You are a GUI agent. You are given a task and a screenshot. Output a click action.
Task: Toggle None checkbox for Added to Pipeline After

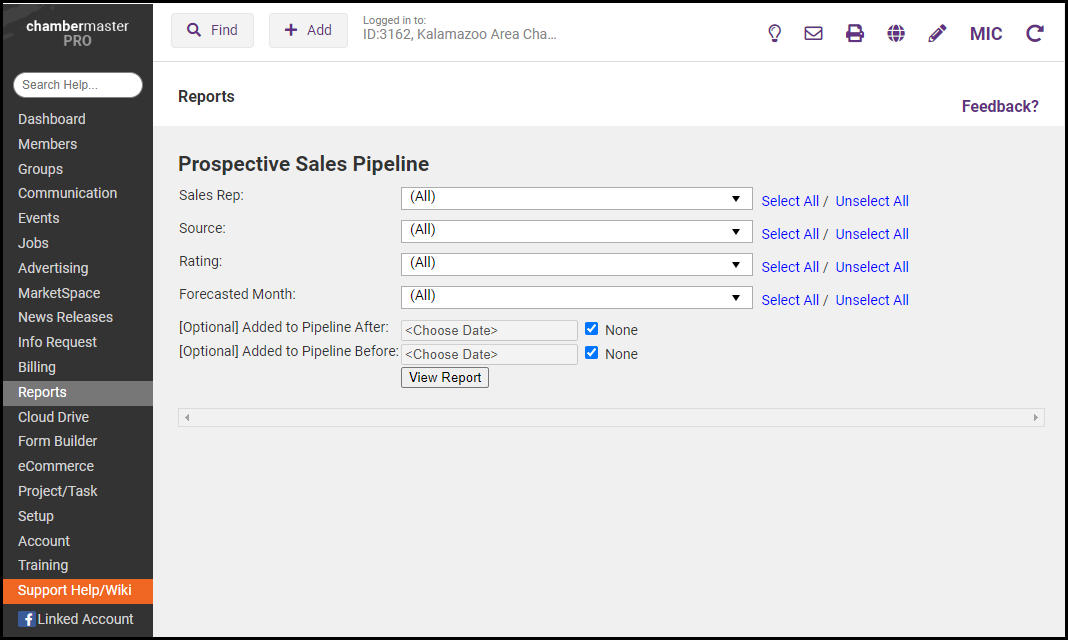pos(592,329)
